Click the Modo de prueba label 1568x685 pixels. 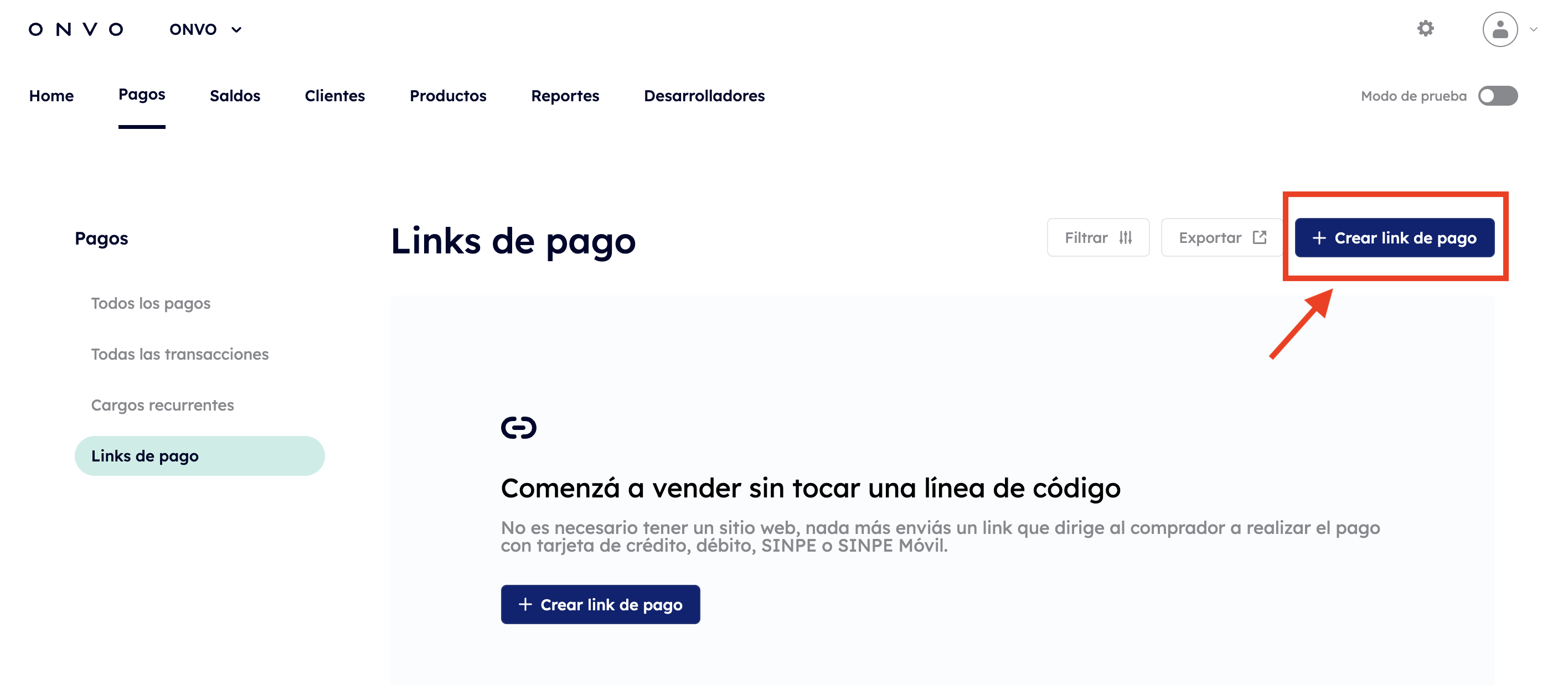click(1414, 96)
